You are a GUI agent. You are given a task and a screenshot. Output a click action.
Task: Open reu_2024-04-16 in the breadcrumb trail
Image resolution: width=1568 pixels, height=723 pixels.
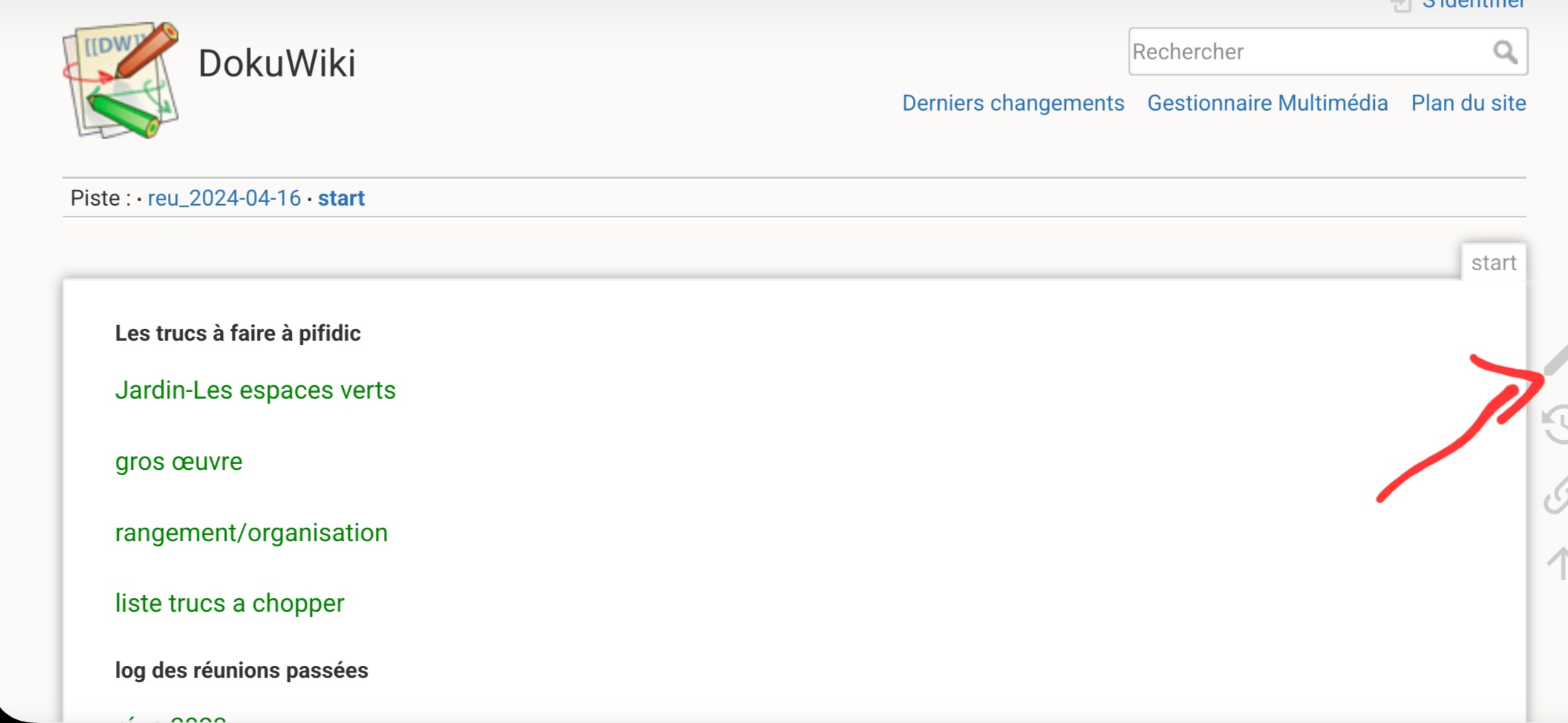point(224,198)
